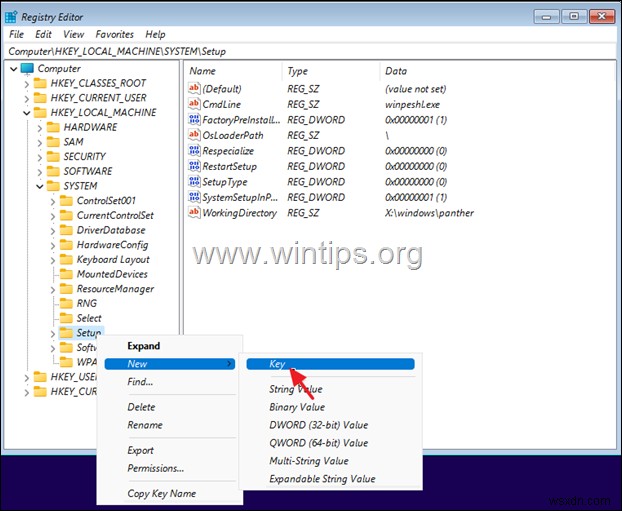This screenshot has height=511, width=622.
Task: Choose QWORD (64-bit) Value in submenu
Action: pos(319,443)
